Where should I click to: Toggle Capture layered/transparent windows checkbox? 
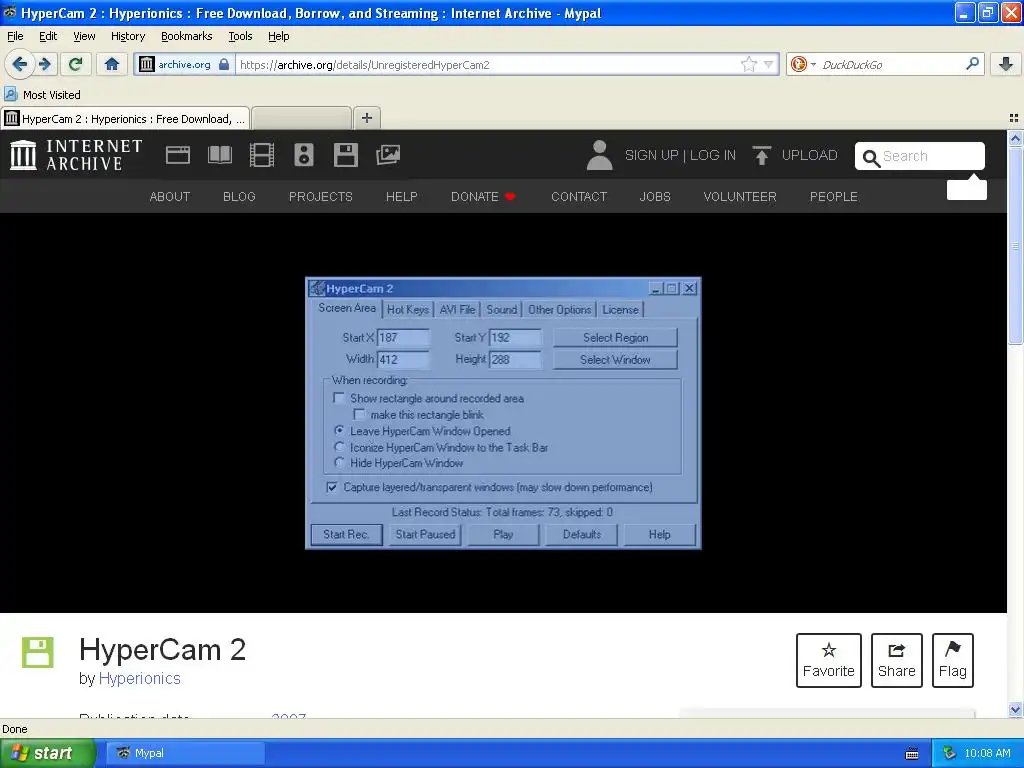(x=332, y=487)
